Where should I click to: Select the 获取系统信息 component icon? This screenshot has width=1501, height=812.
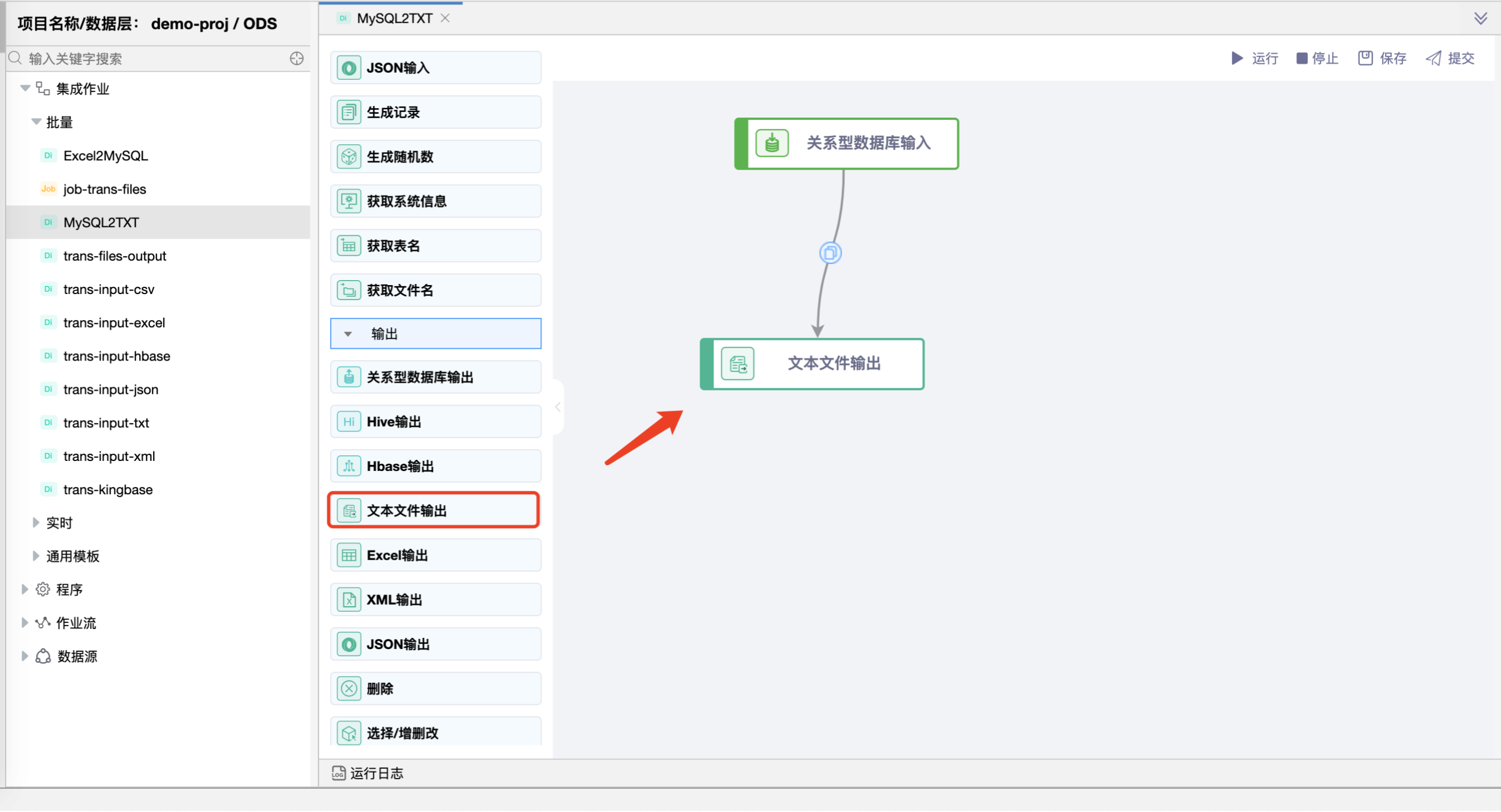[x=349, y=200]
